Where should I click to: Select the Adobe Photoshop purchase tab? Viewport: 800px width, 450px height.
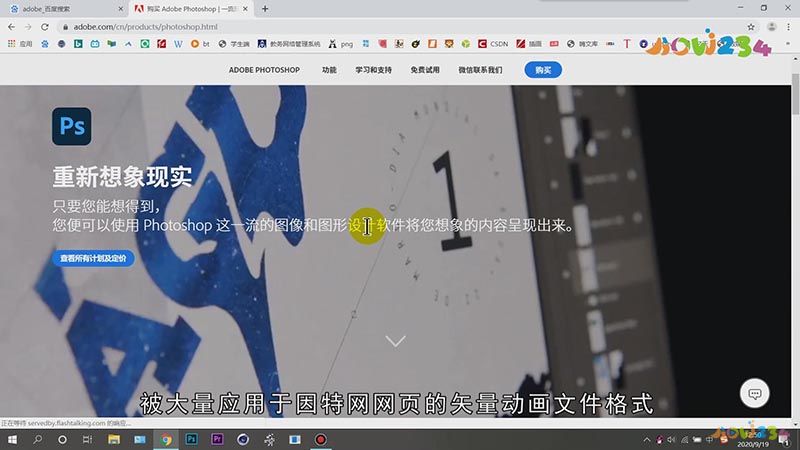pos(191,9)
